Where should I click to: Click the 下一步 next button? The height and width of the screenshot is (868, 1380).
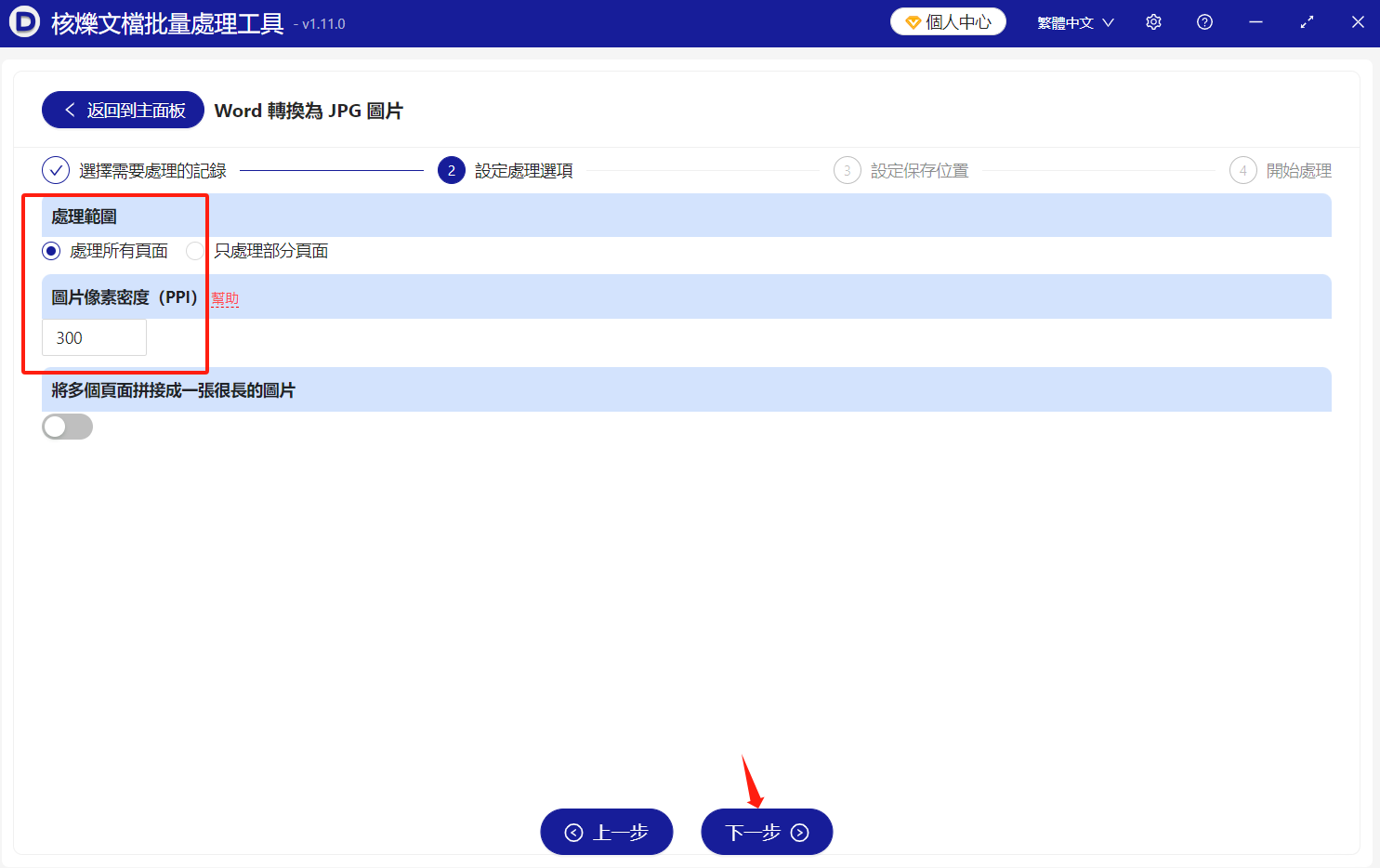[x=766, y=832]
